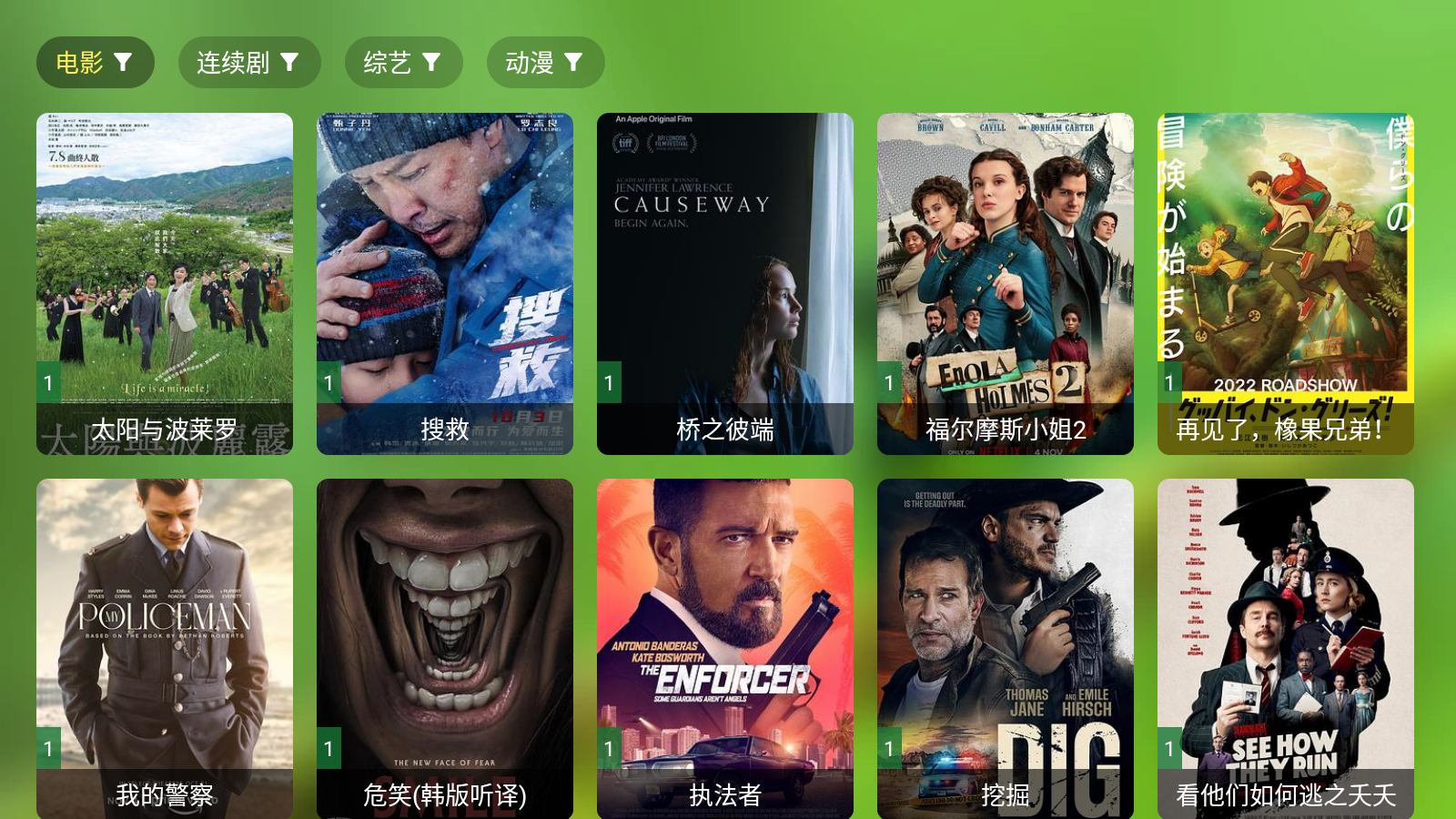Switch to the 连续剧 category
The image size is (1456, 819).
[249, 62]
